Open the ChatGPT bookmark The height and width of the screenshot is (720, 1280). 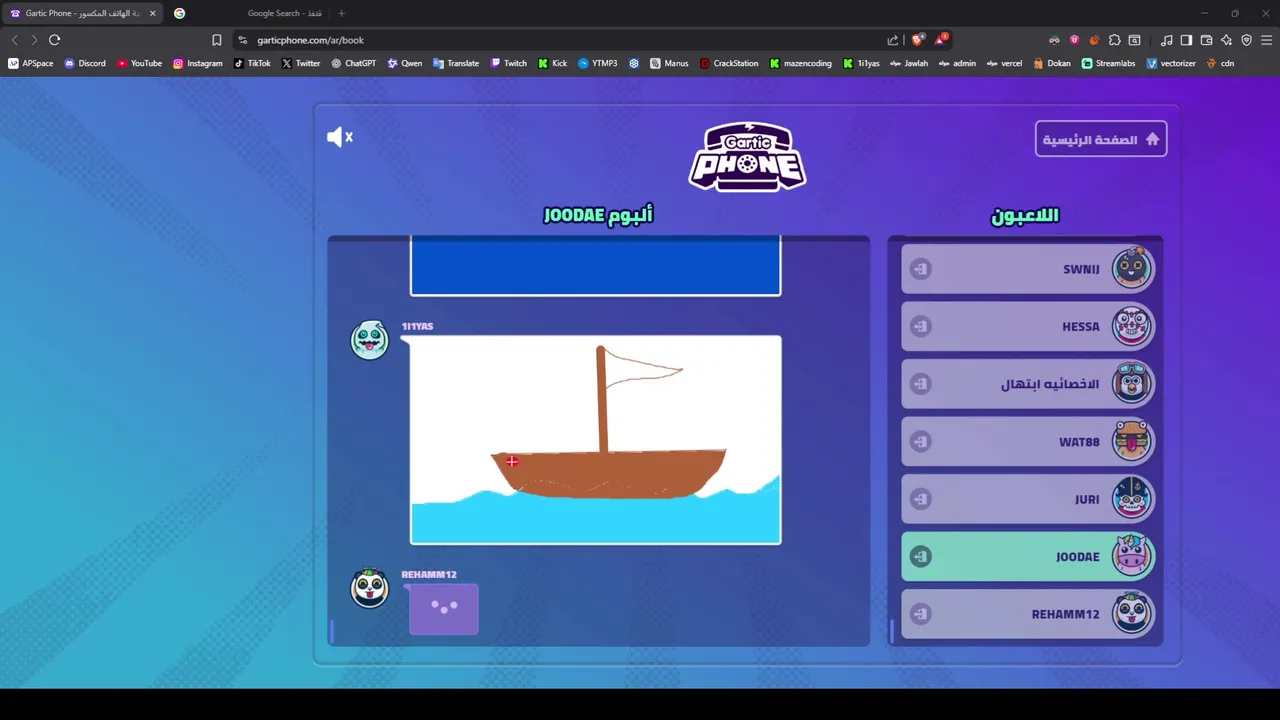coord(354,63)
